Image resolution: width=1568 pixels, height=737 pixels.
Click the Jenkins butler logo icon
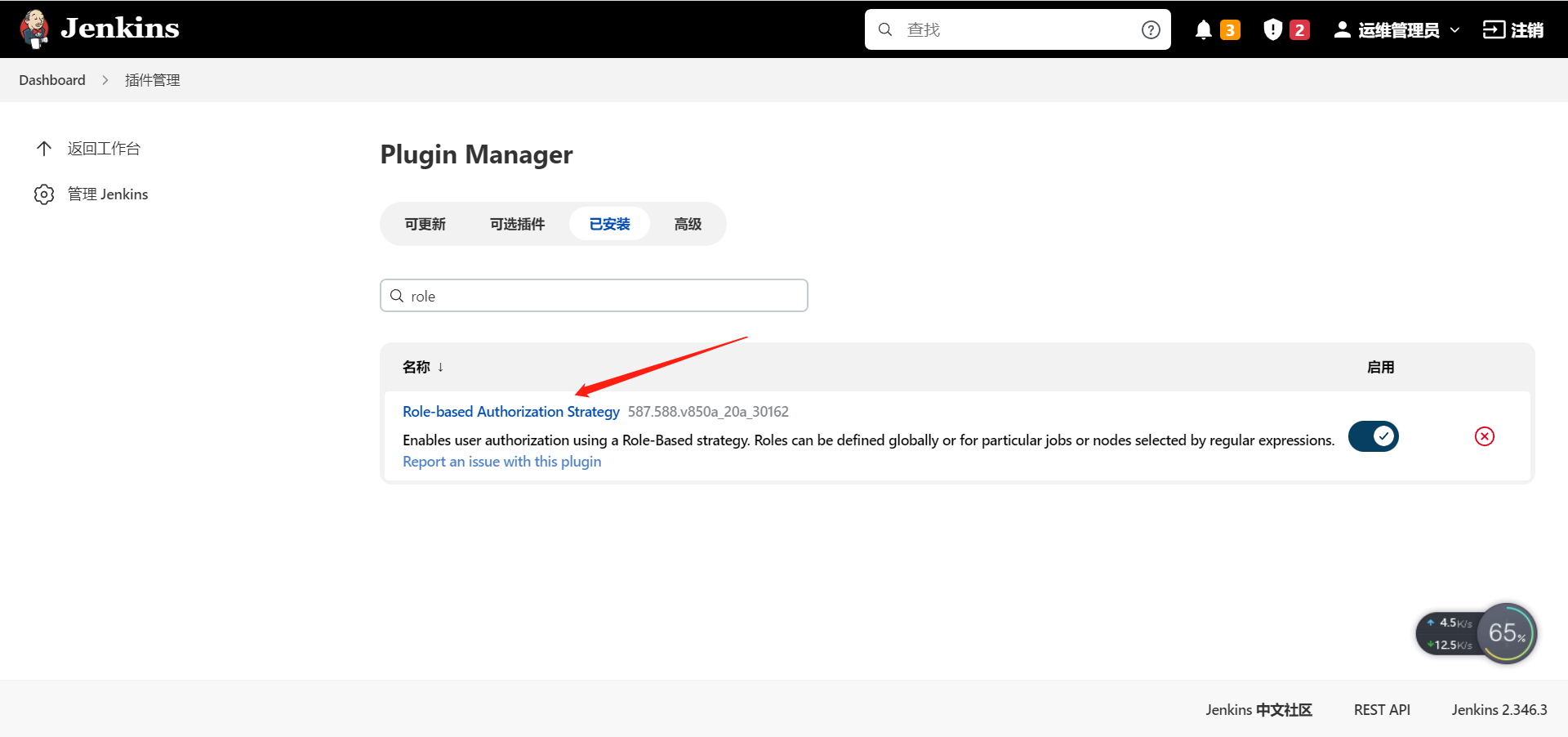34,29
